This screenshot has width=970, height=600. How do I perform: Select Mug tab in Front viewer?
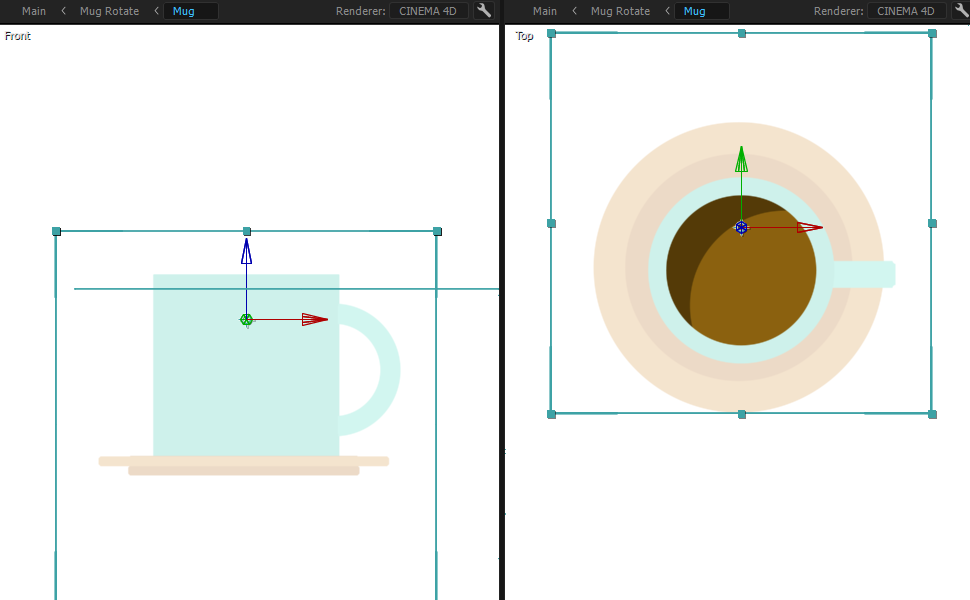point(191,11)
